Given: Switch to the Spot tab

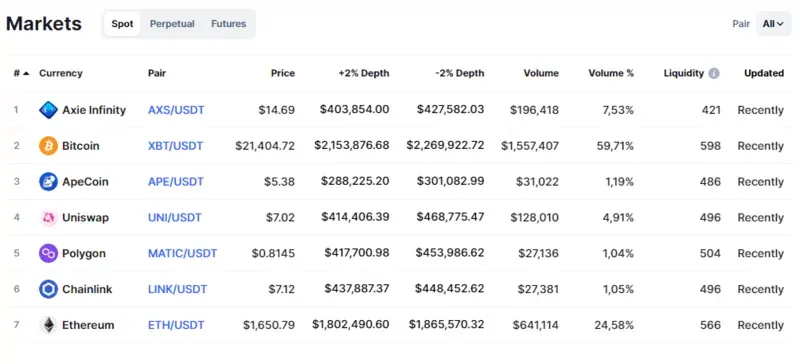Looking at the screenshot, I should tap(122, 24).
